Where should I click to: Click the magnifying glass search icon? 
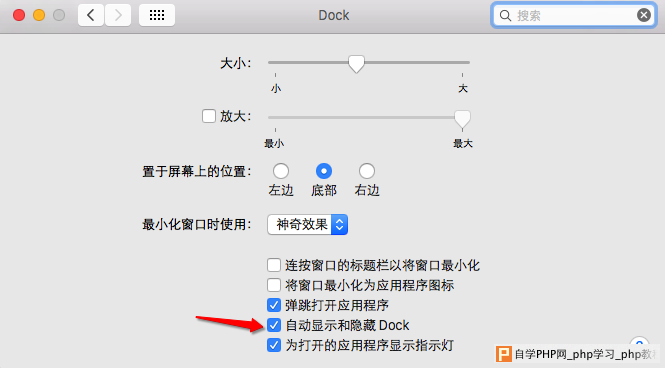click(x=505, y=16)
